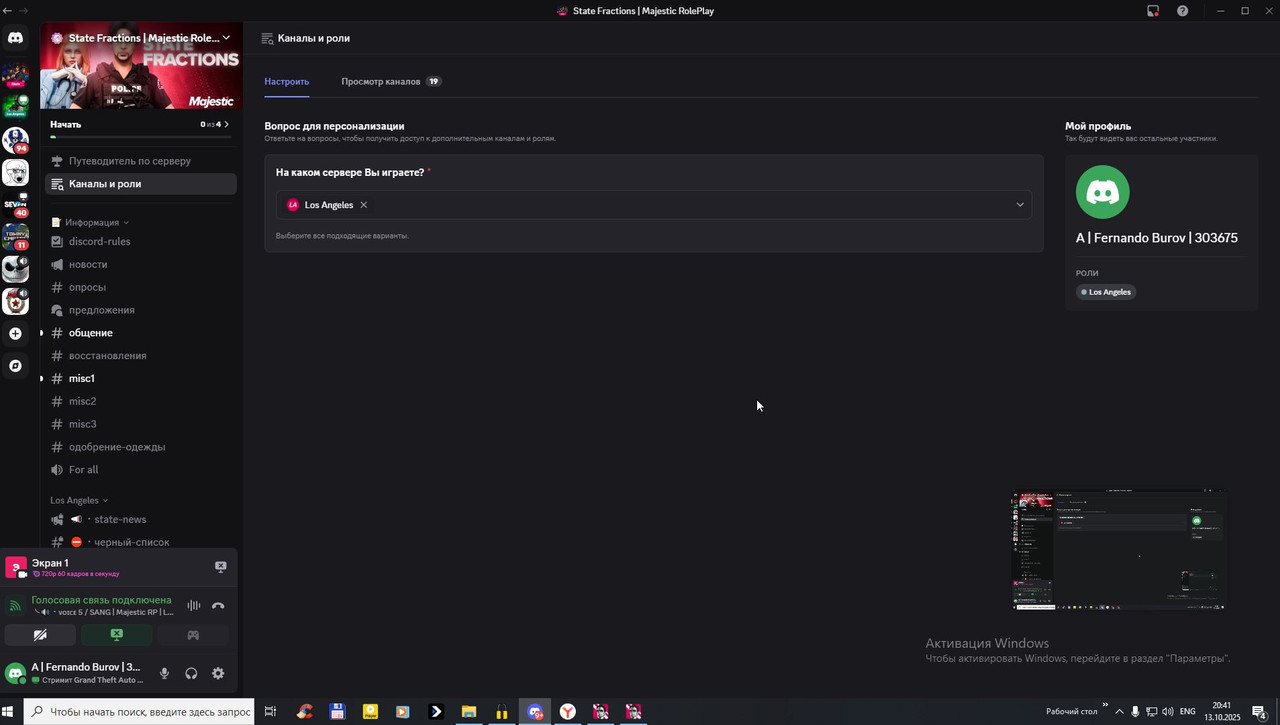
Task: Open Discord direct messages home icon
Action: 15,38
